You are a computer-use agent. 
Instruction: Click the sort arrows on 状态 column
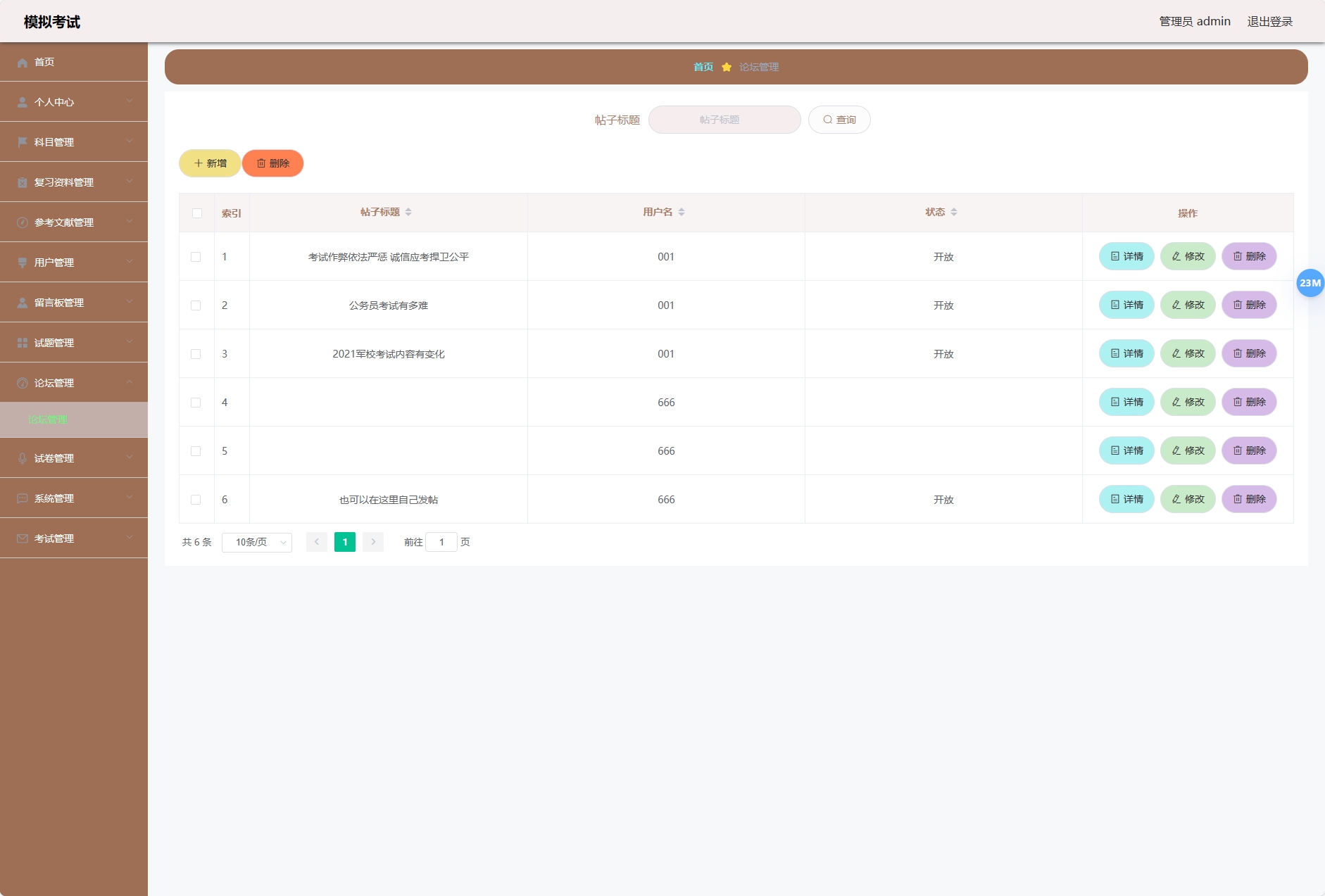[954, 212]
